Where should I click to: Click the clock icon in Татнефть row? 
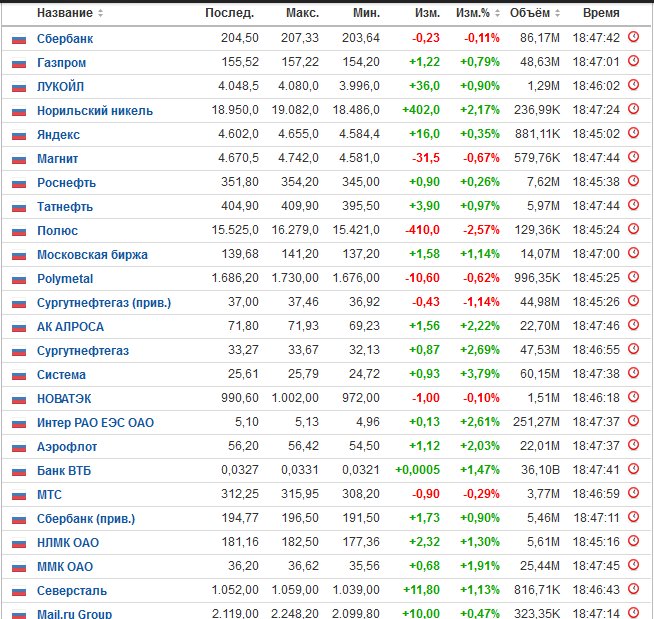(633, 205)
